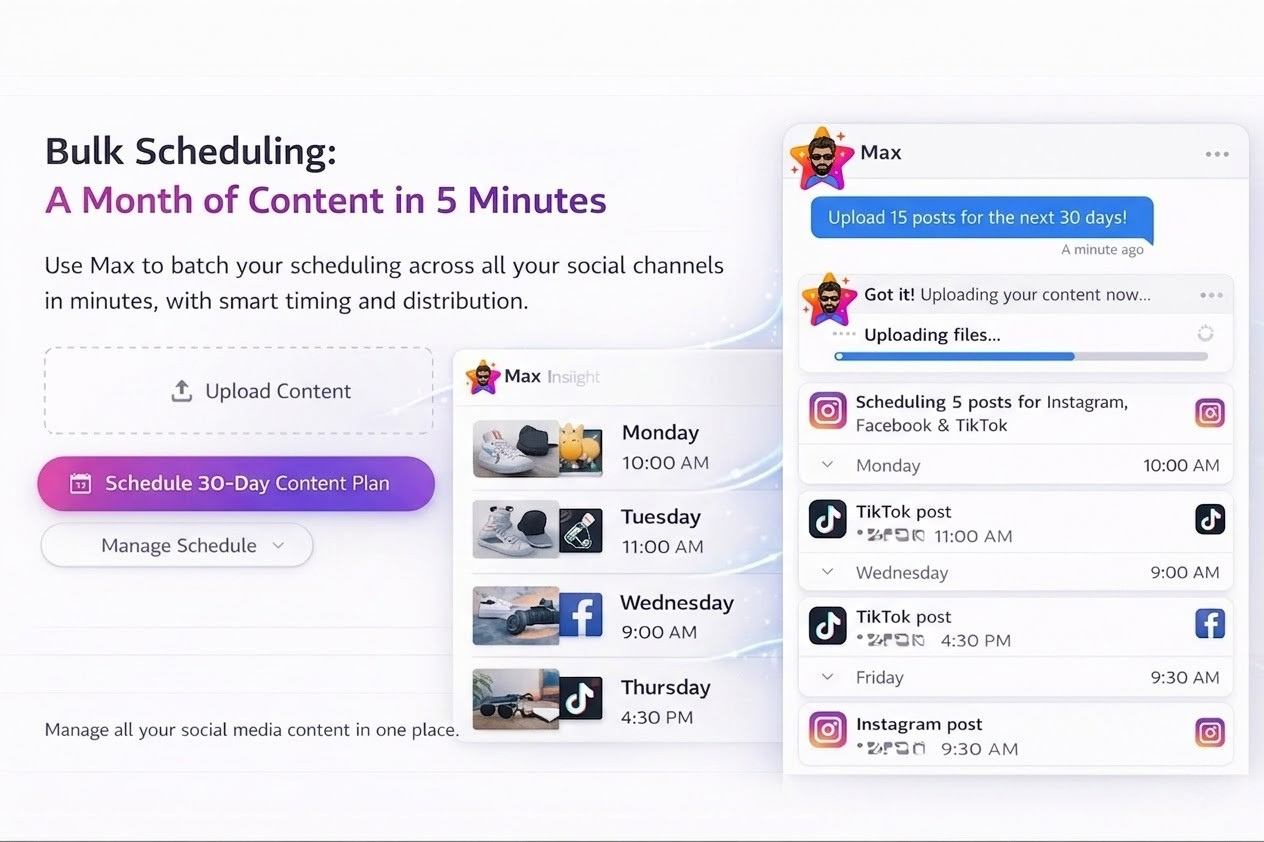Click the Max Insight star logo
Image resolution: width=1264 pixels, height=842 pixels.
coord(483,377)
